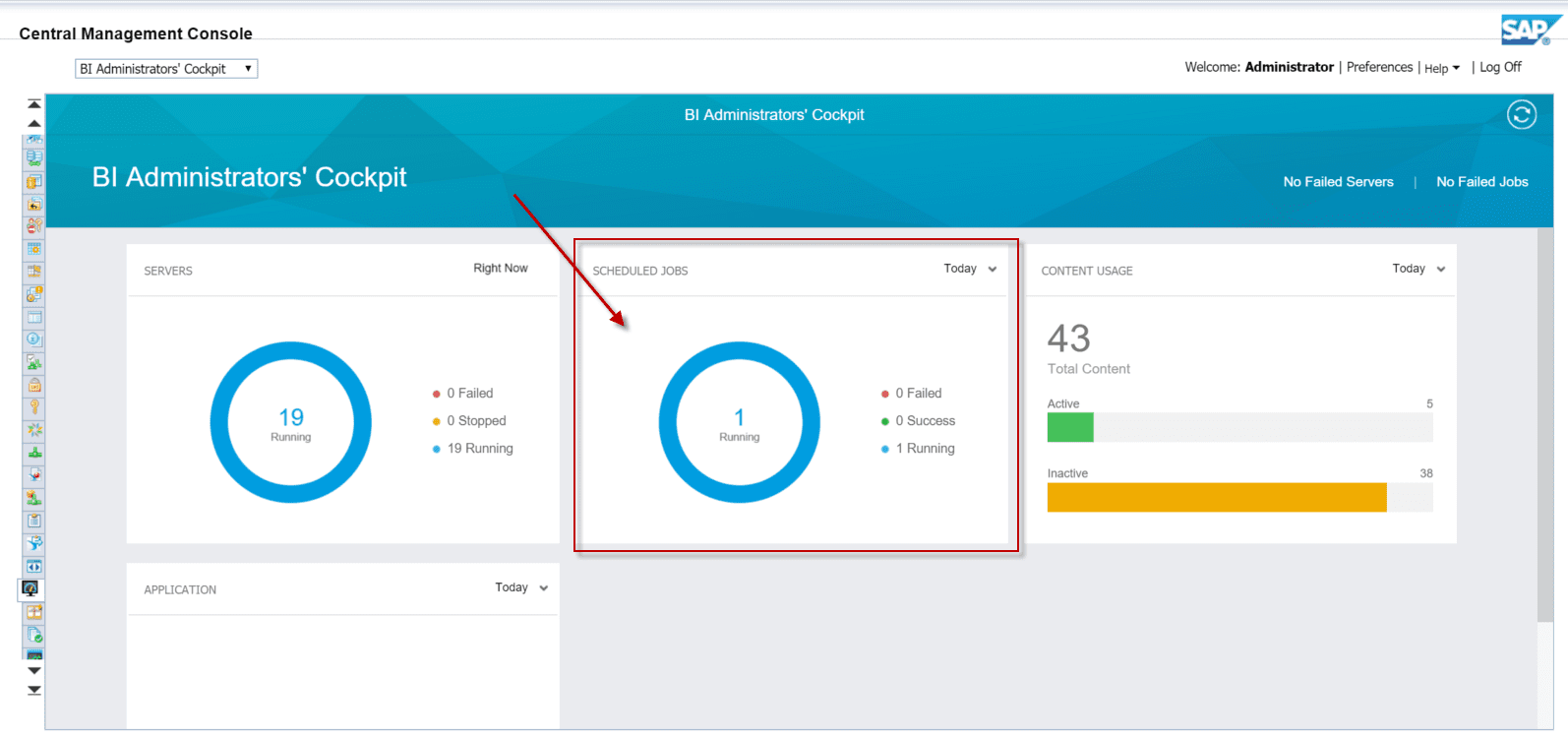Open the golden key sidebar icon
Image resolution: width=1568 pixels, height=738 pixels.
coord(34,407)
